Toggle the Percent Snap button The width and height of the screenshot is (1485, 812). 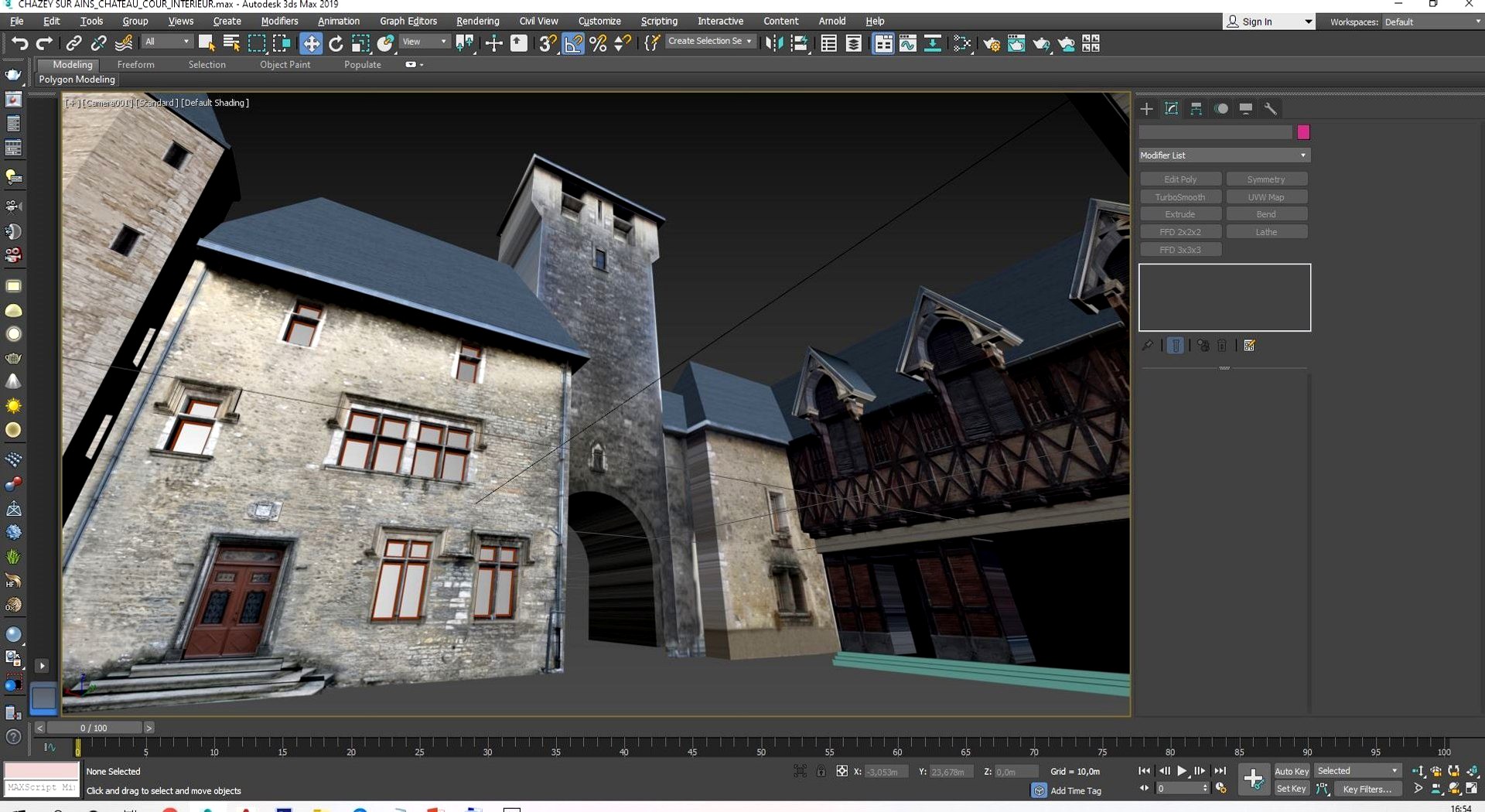pos(598,43)
